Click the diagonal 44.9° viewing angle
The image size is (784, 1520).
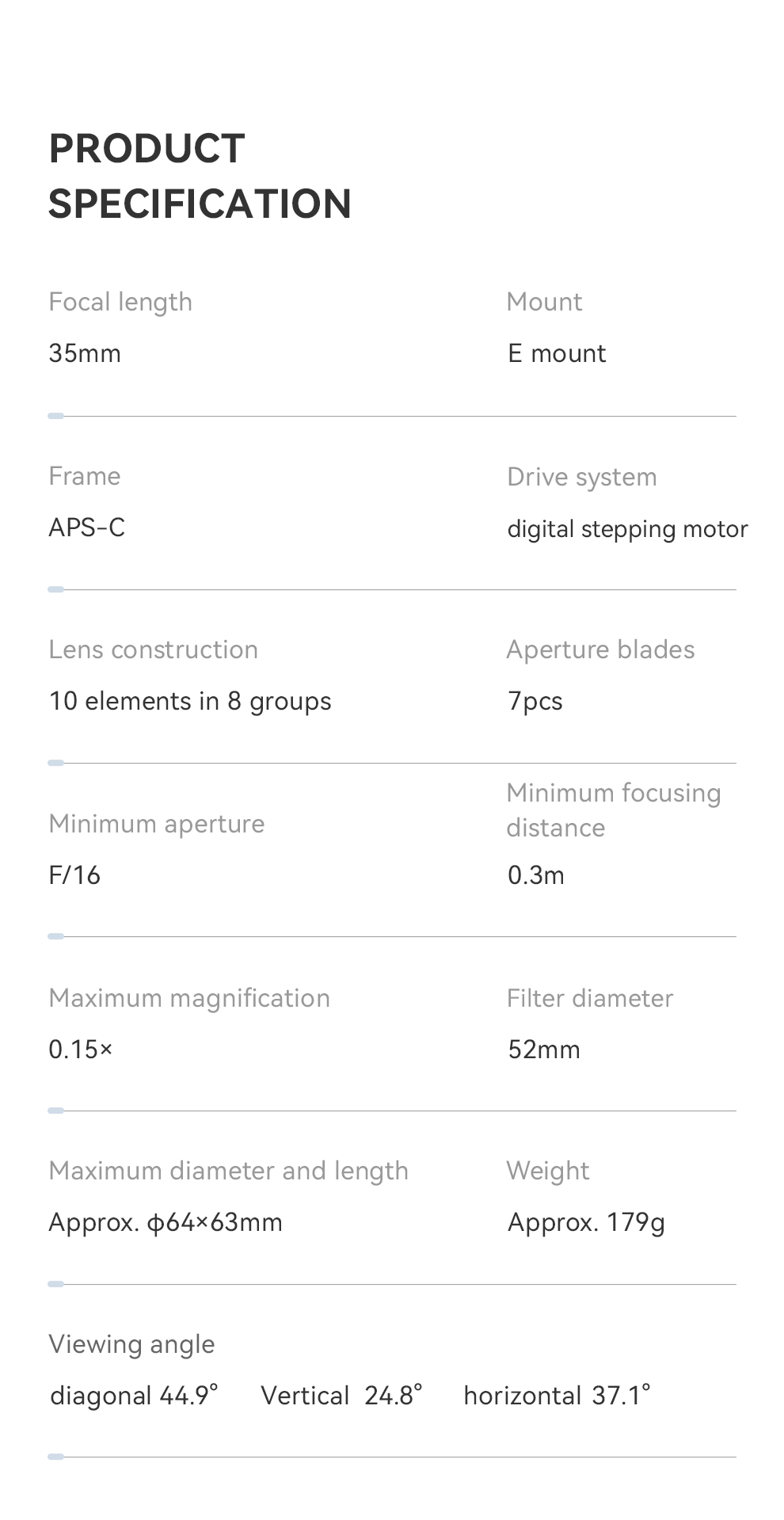click(x=134, y=1395)
